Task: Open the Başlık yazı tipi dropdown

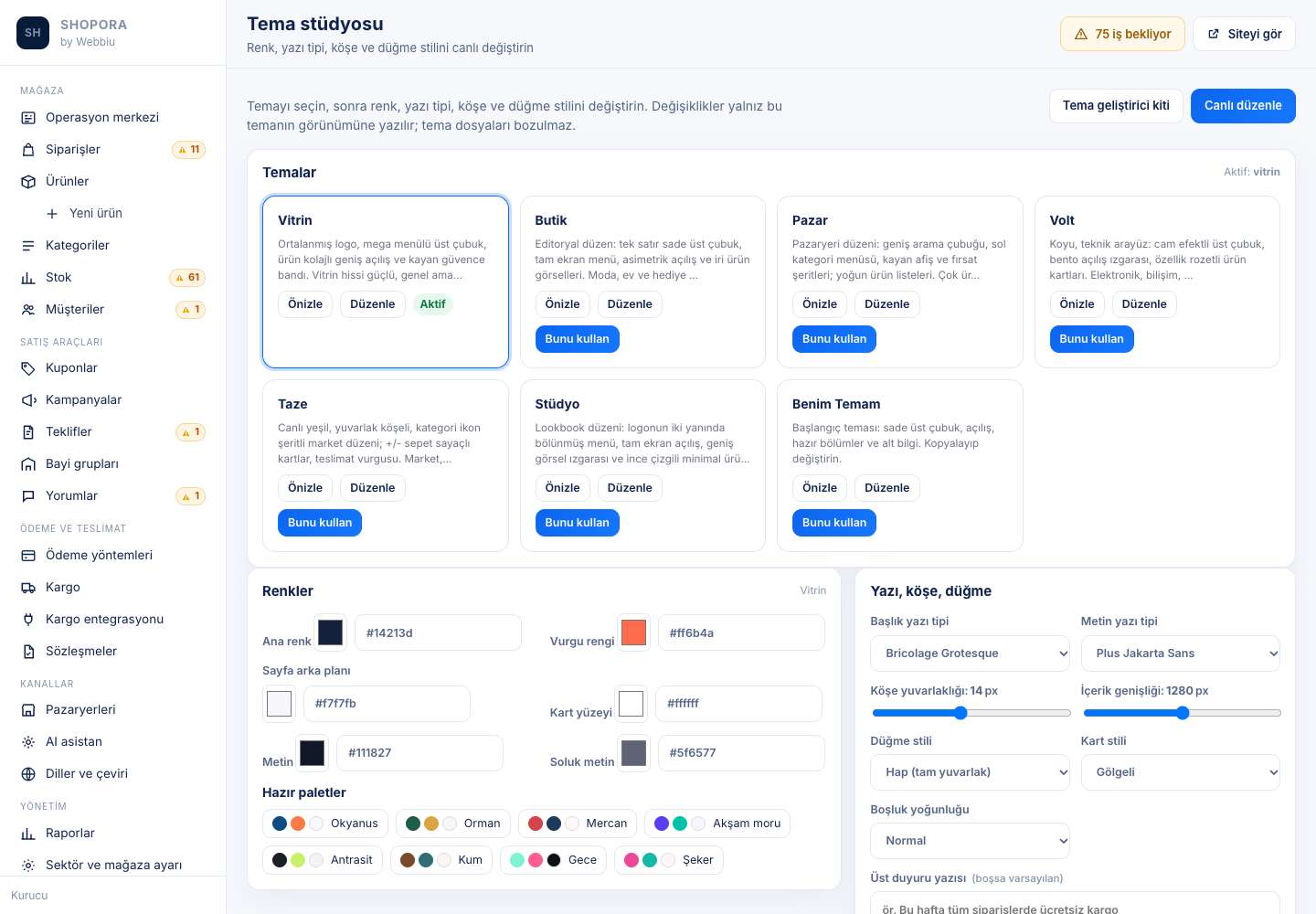Action: 970,654
